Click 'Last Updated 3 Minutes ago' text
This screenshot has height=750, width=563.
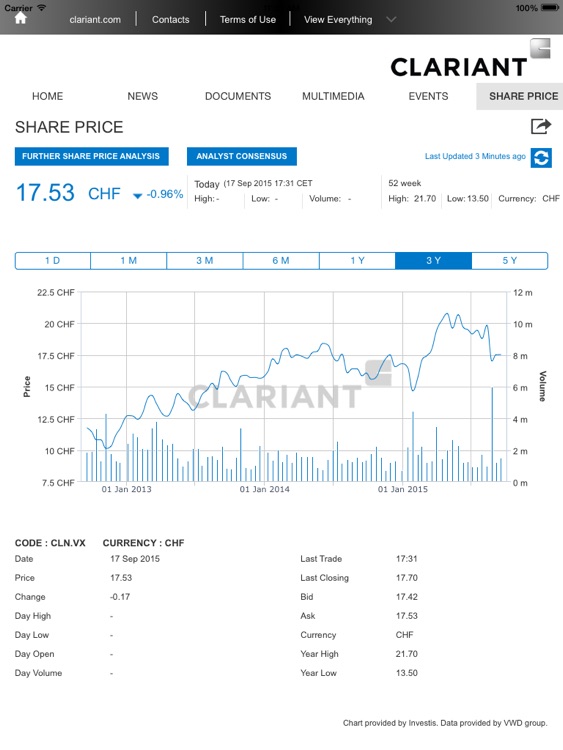(475, 156)
